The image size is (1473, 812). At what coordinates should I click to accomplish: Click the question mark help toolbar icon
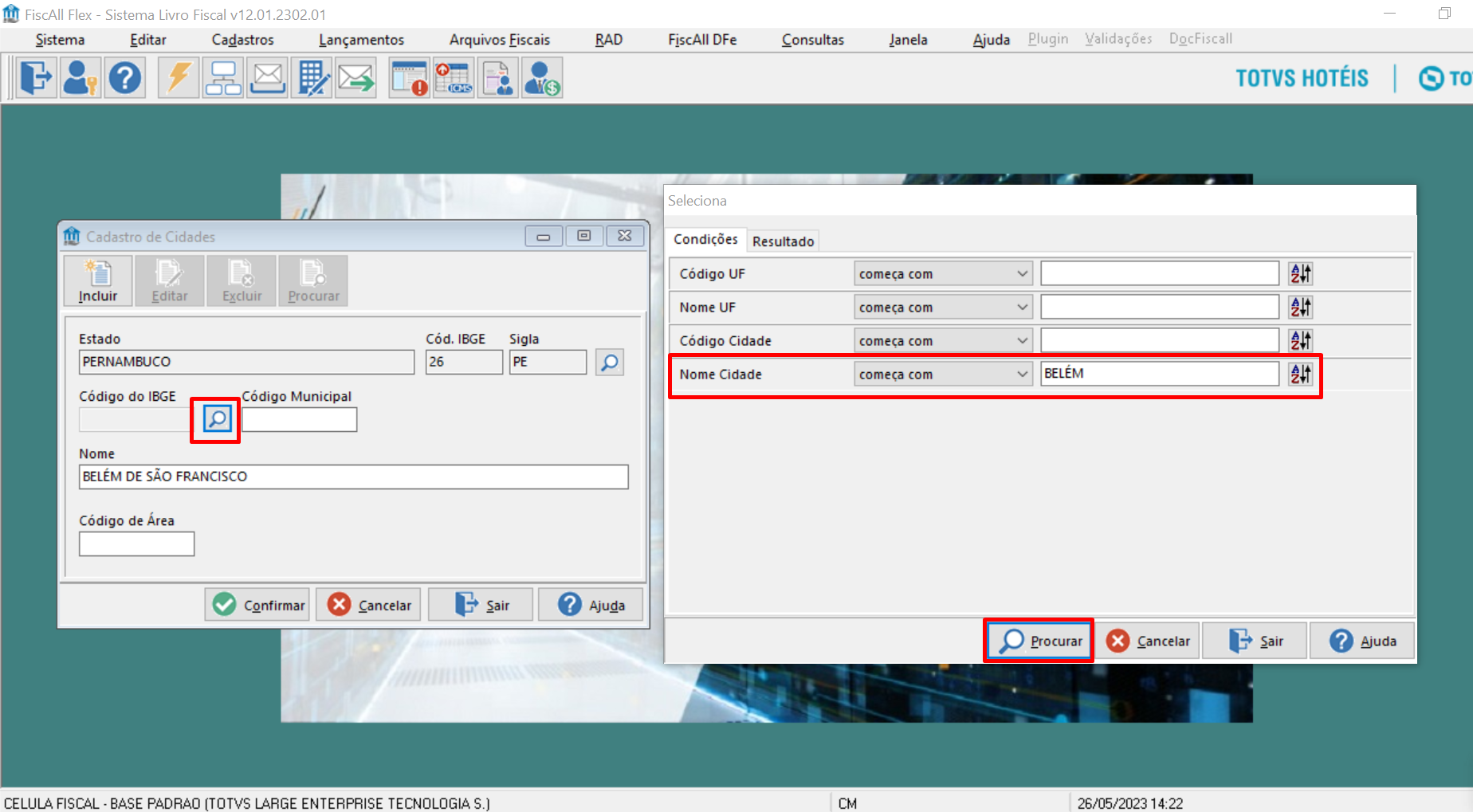pyautogui.click(x=125, y=78)
